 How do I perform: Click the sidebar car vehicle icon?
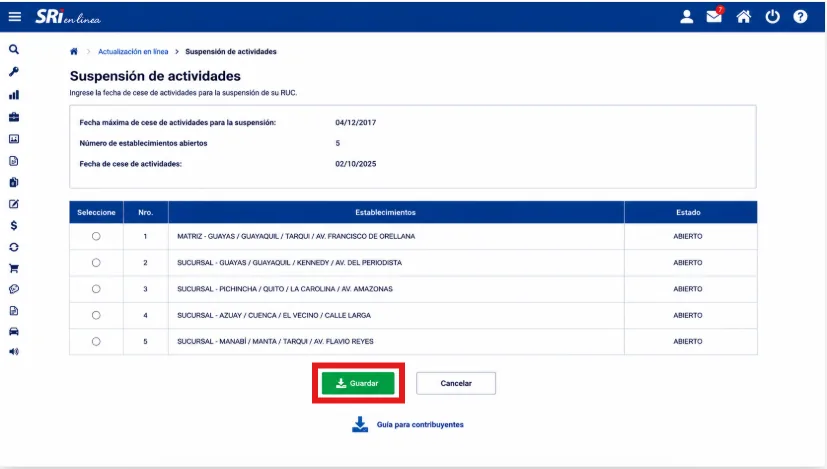pos(14,331)
